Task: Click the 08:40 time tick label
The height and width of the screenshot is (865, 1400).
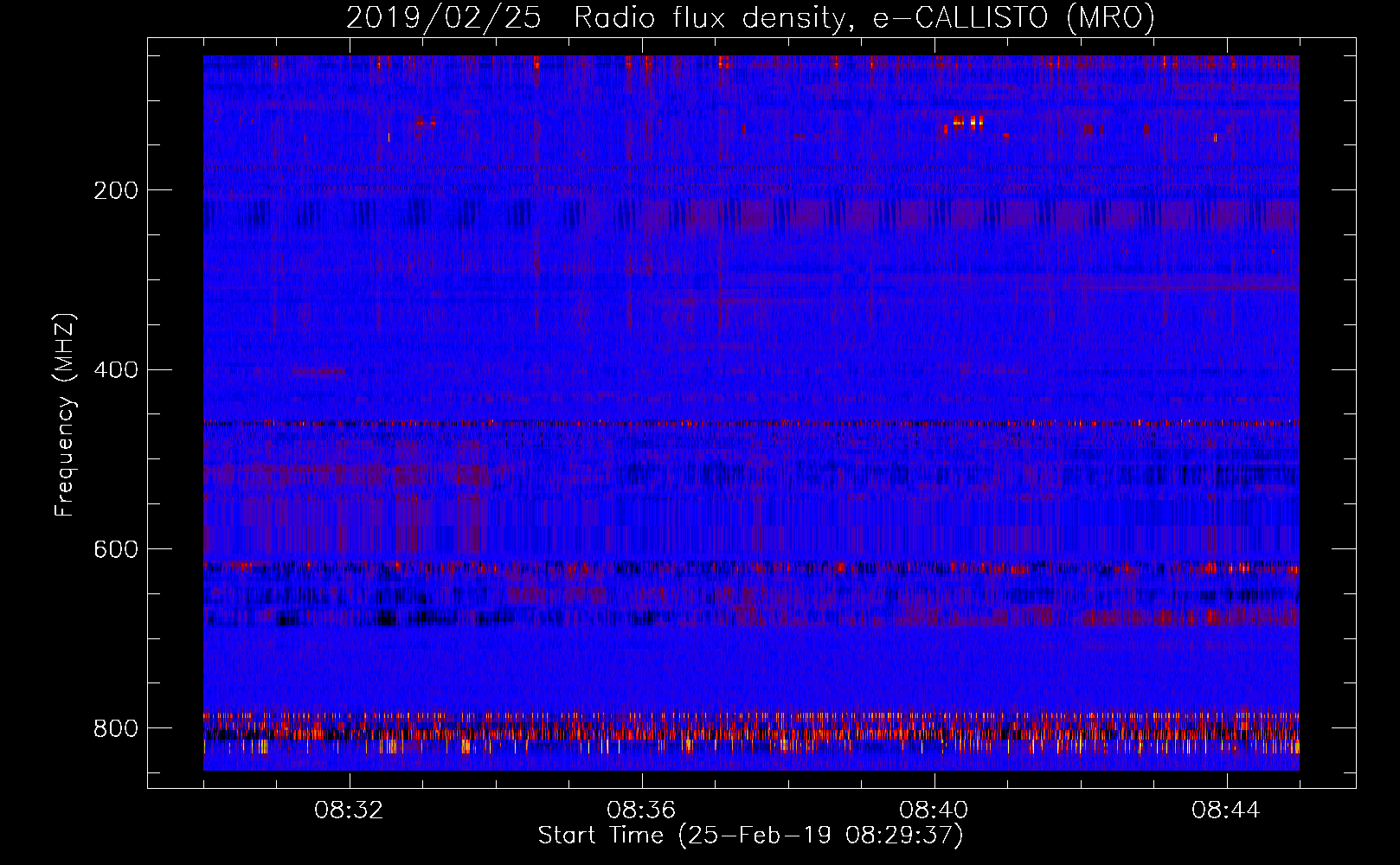Action: click(x=934, y=811)
